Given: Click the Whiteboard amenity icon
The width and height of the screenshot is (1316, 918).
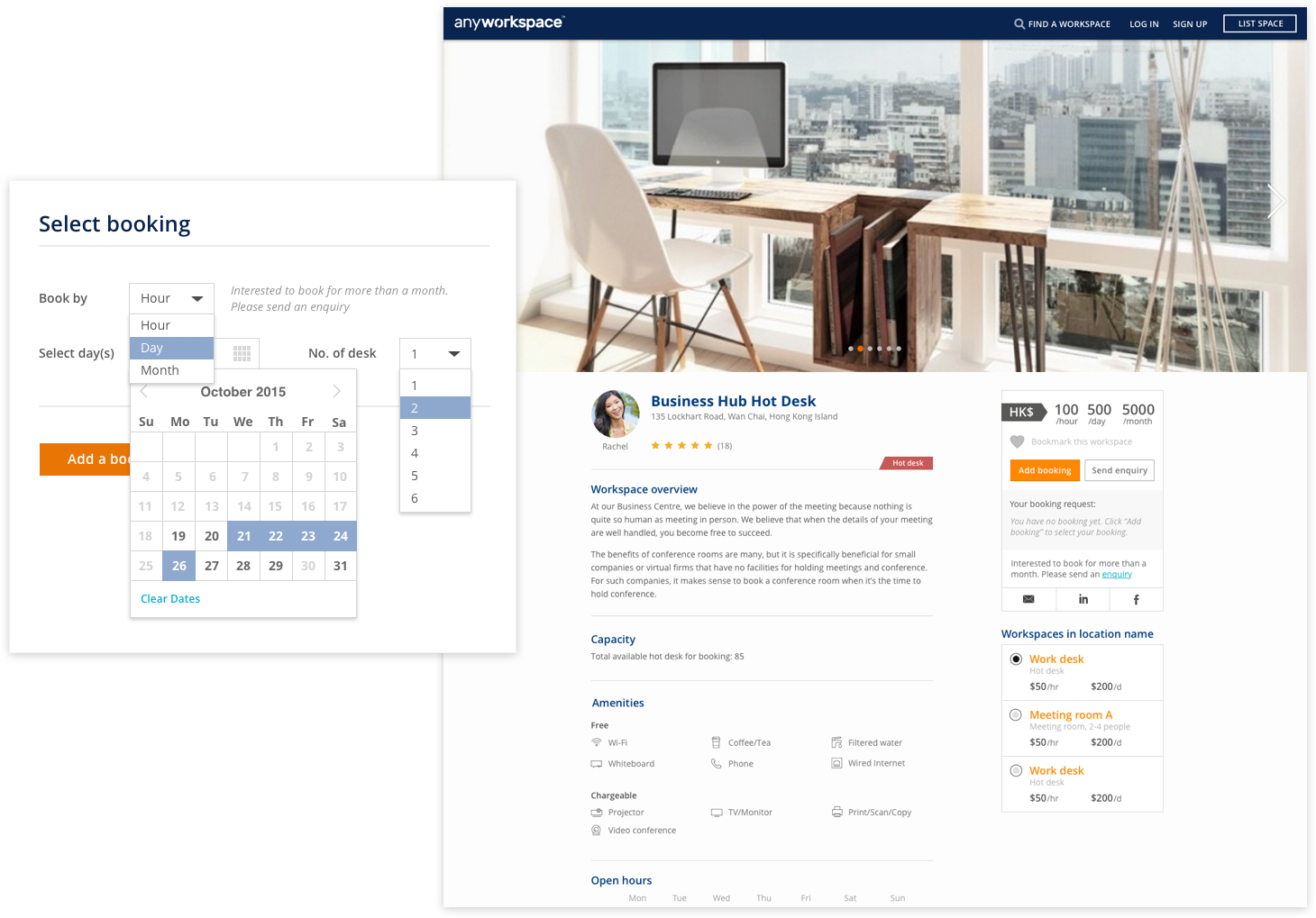Looking at the screenshot, I should pyautogui.click(x=596, y=764).
